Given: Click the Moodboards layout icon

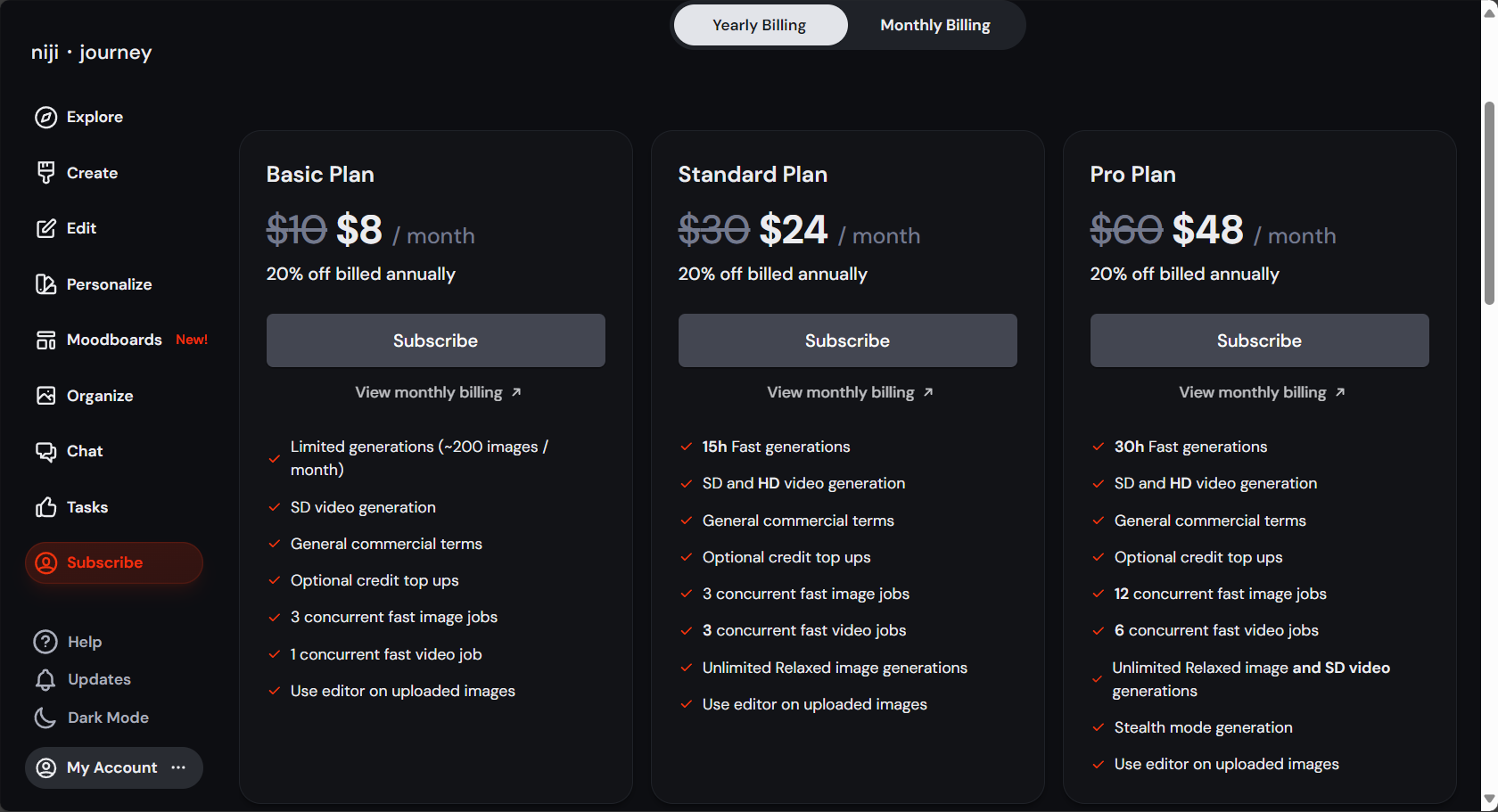Looking at the screenshot, I should point(45,340).
